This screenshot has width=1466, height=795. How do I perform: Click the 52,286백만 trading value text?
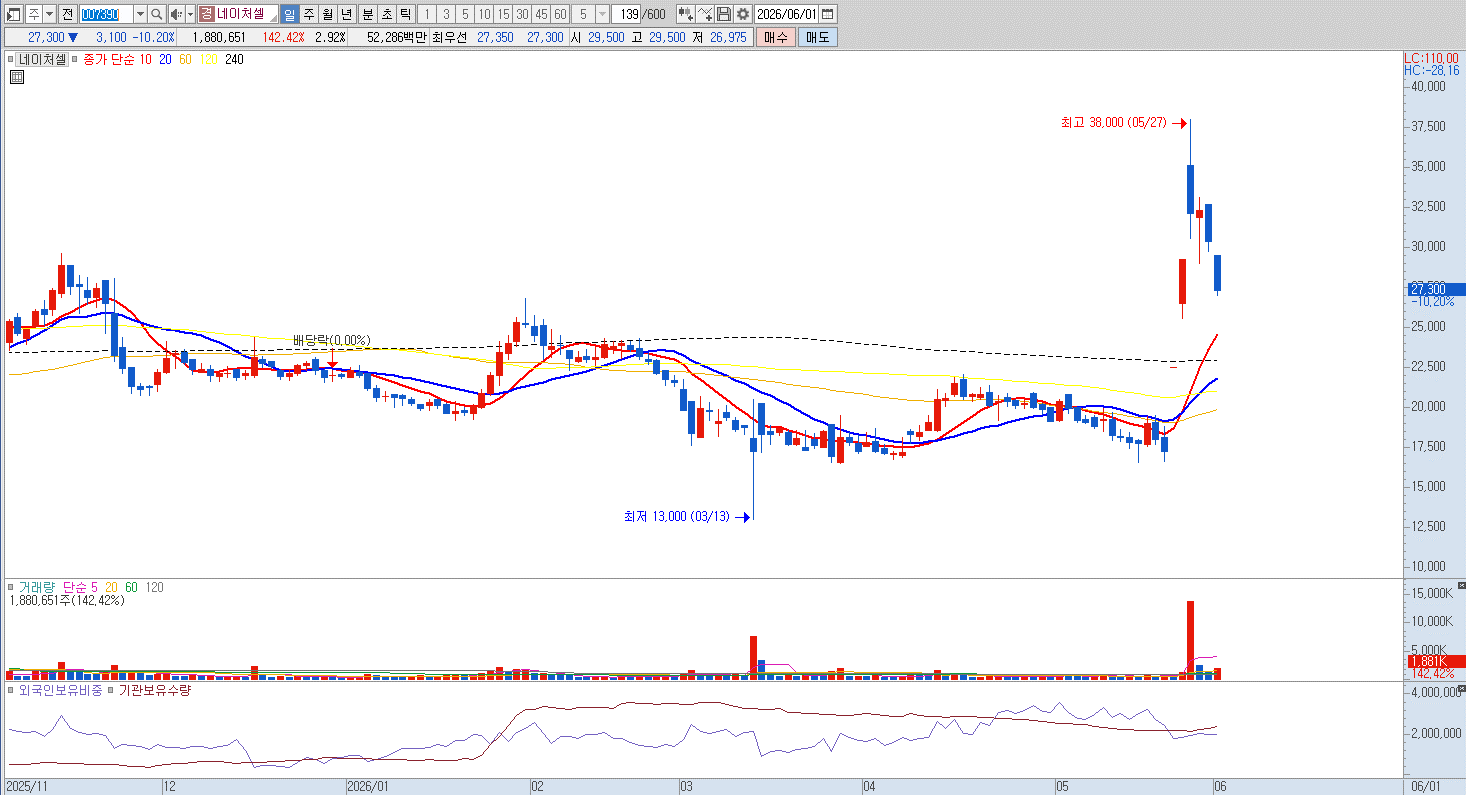click(x=396, y=37)
